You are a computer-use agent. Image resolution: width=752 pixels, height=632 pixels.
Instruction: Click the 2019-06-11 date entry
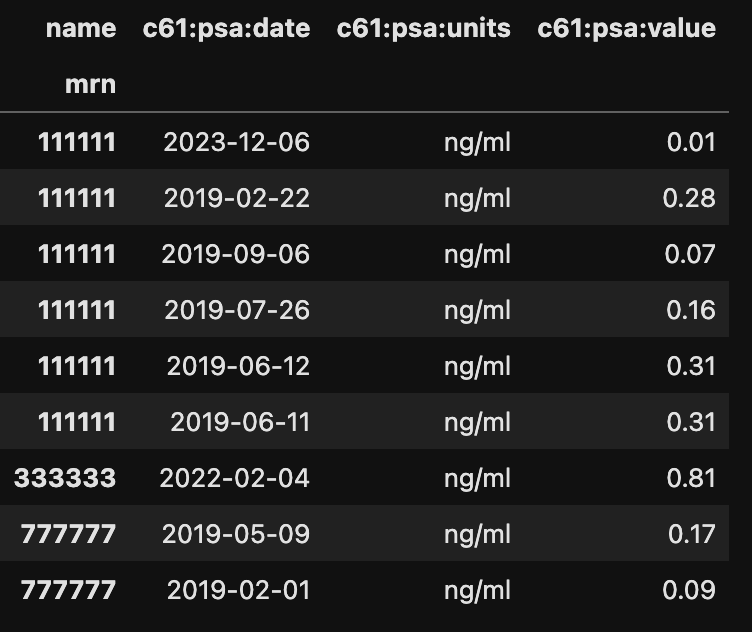tap(240, 422)
